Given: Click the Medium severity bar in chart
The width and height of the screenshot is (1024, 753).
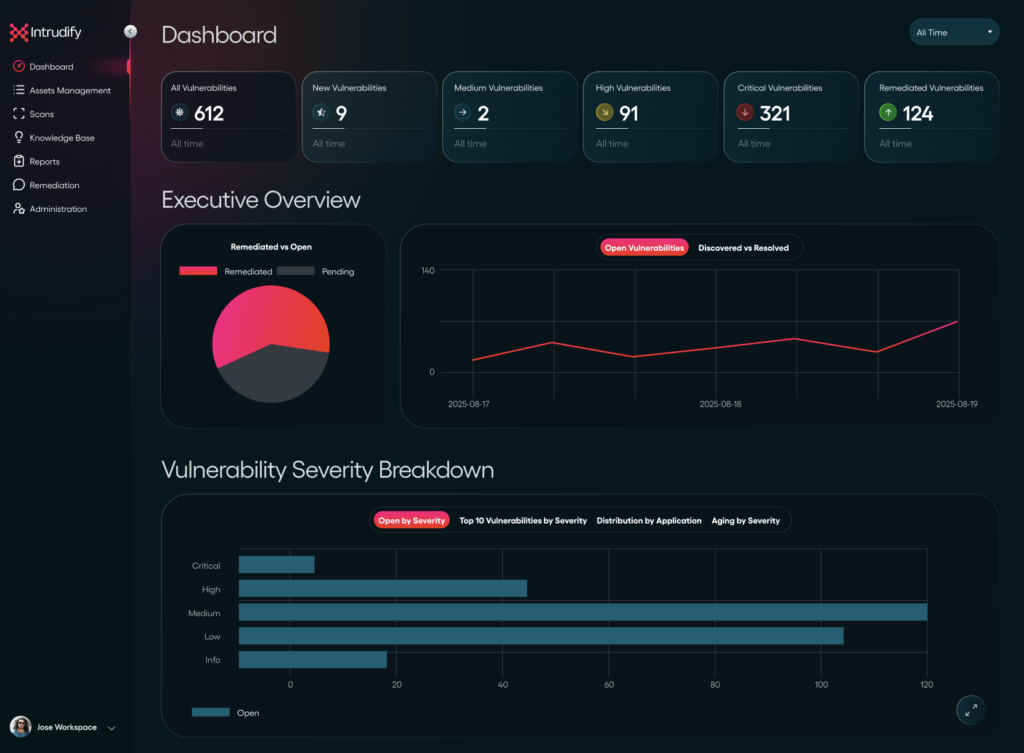Looking at the screenshot, I should (582, 612).
